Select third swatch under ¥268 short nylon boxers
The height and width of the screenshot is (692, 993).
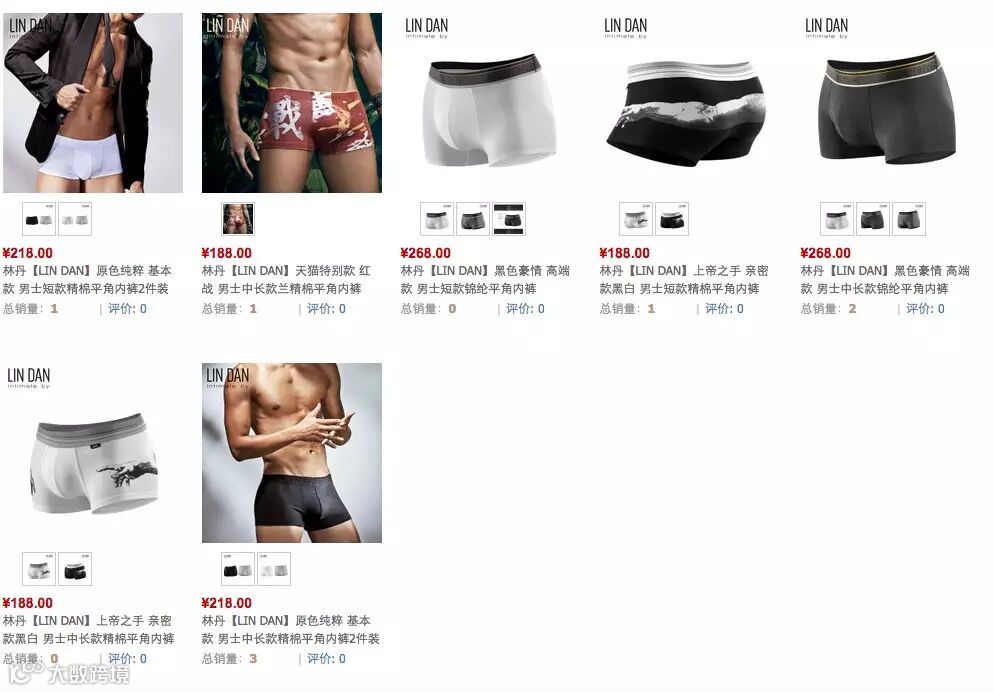tap(509, 219)
